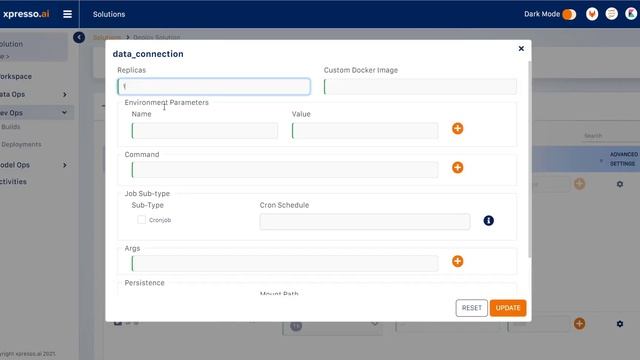Image resolution: width=640 pixels, height=360 pixels.
Task: Focus the Environment Parameters Name field
Action: click(205, 131)
